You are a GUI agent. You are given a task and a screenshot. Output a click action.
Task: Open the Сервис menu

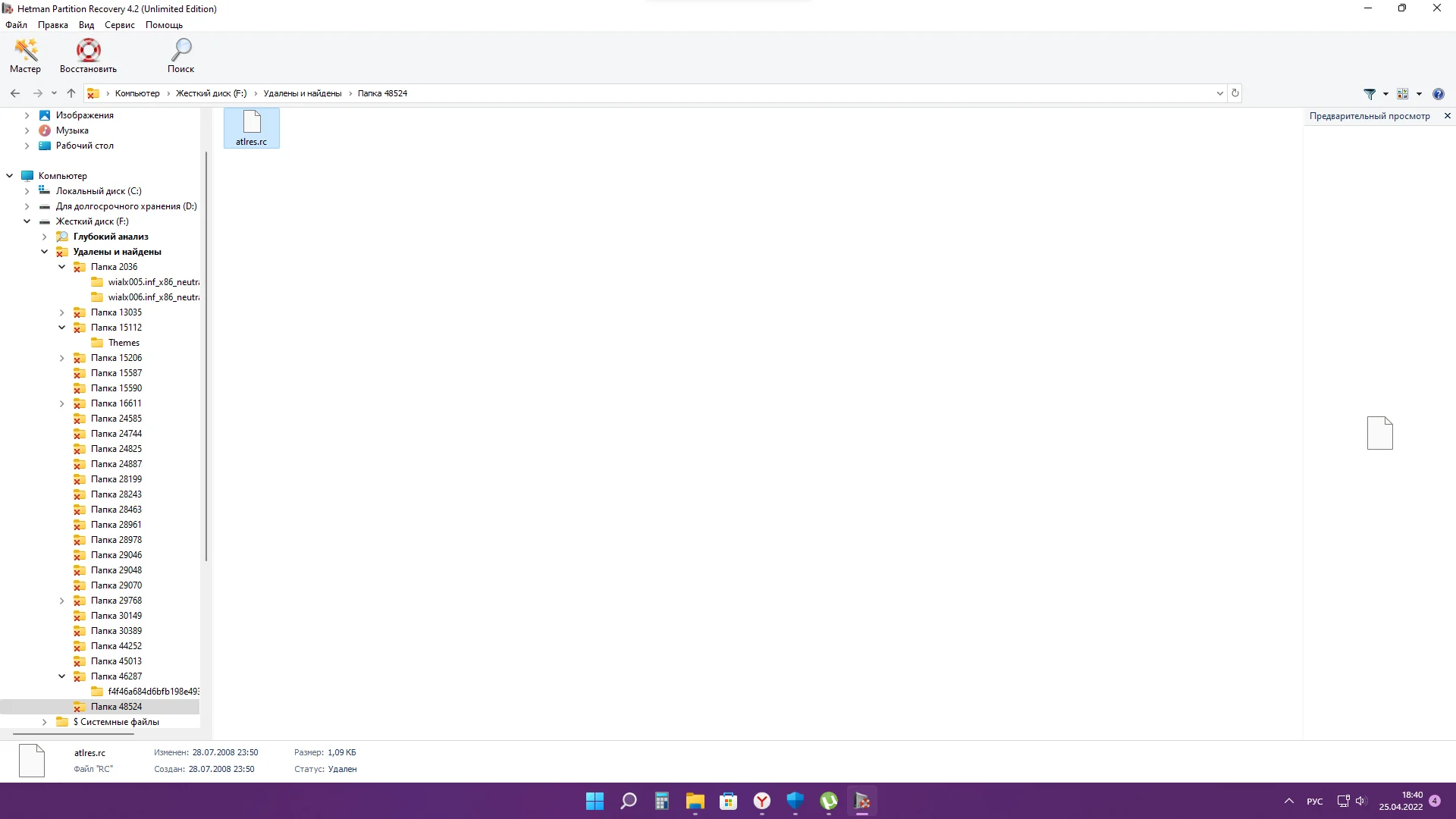[x=119, y=25]
